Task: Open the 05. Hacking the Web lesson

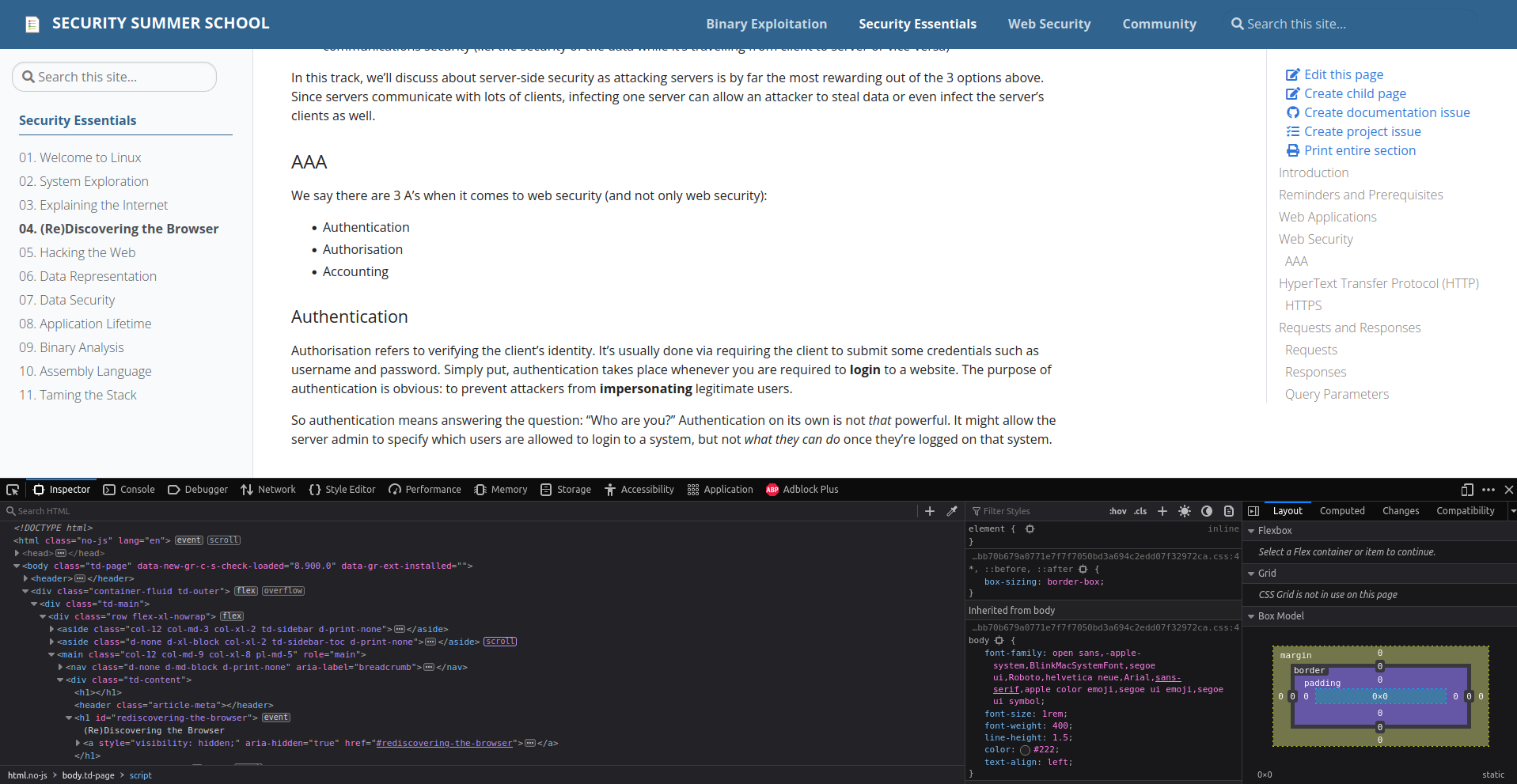Action: tap(77, 252)
